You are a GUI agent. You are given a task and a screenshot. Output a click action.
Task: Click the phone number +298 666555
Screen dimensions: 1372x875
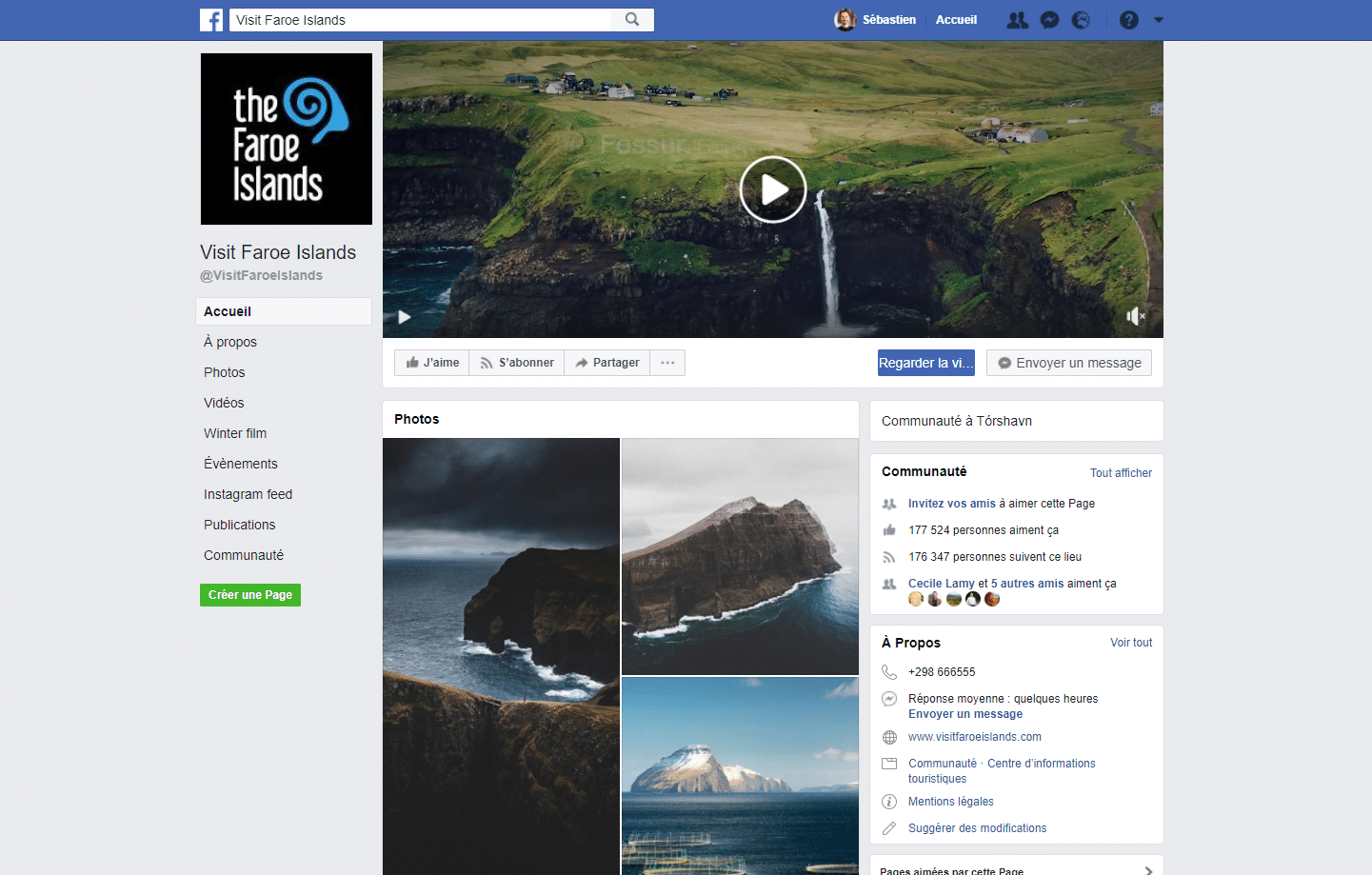tap(942, 672)
